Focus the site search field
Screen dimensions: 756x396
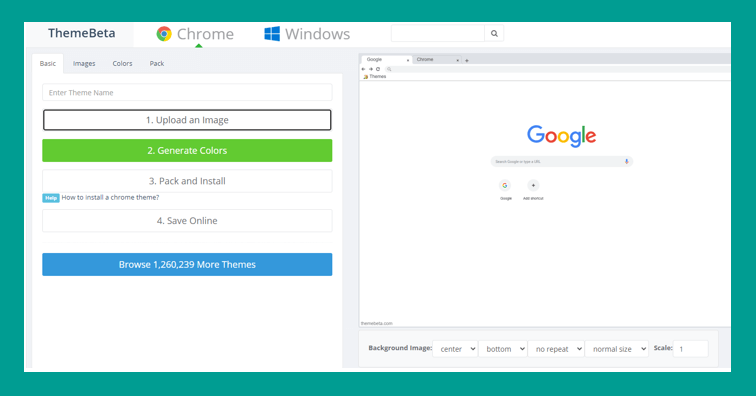[x=438, y=33]
